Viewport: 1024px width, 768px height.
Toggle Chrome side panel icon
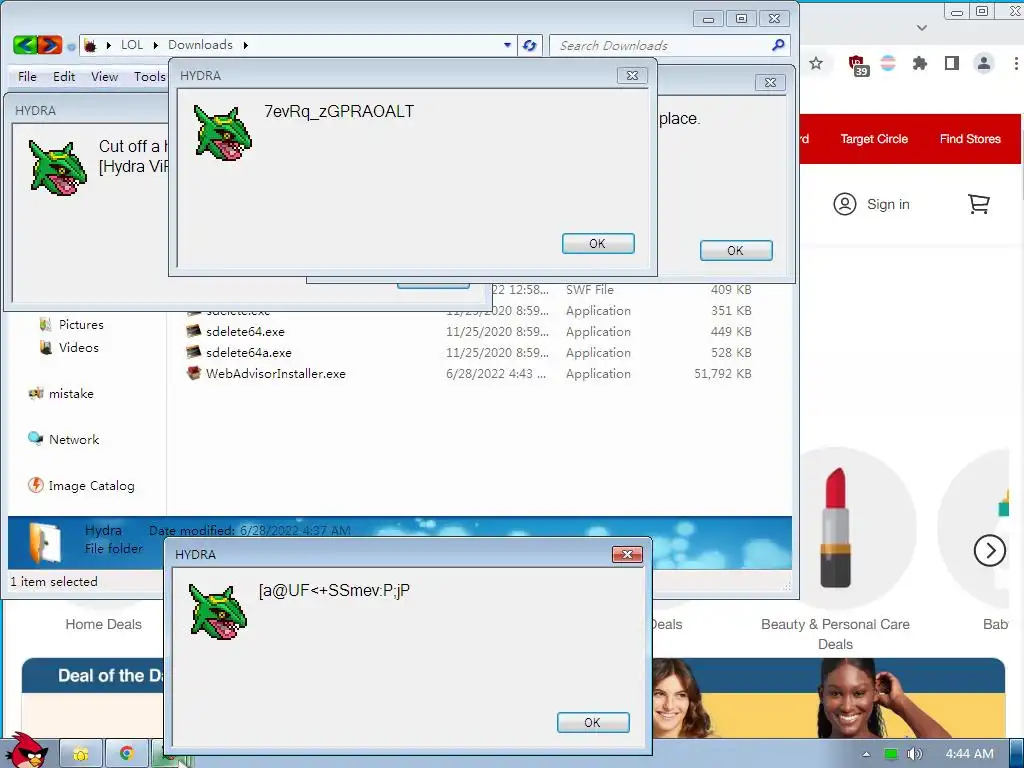[x=952, y=63]
